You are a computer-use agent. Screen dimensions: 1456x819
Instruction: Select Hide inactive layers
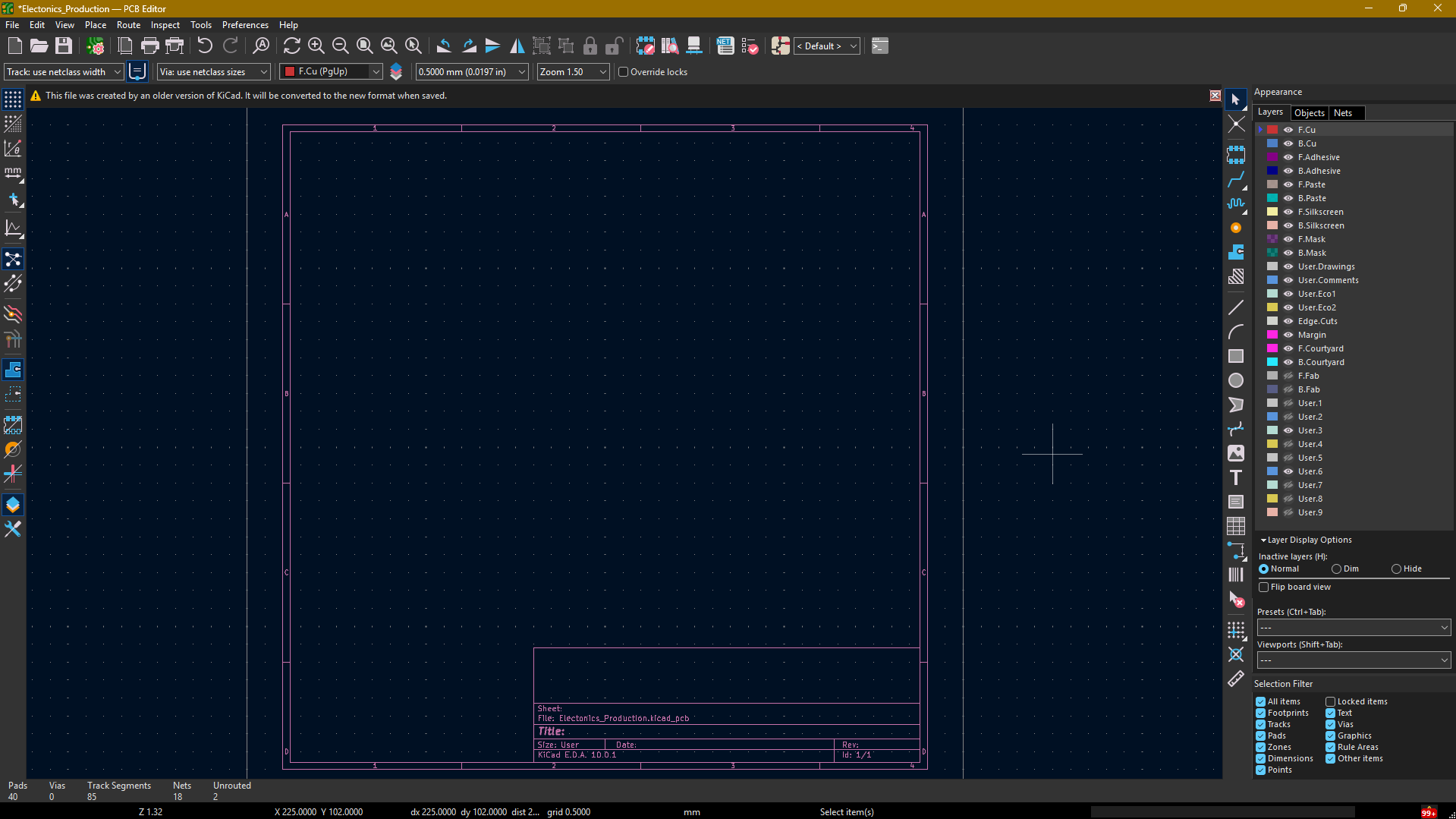pyautogui.click(x=1407, y=569)
